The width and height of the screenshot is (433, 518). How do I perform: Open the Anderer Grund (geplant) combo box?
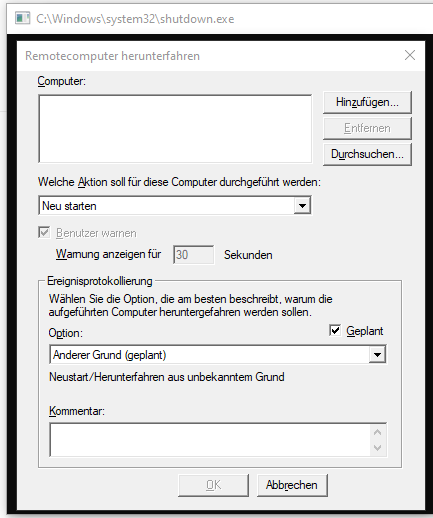coord(218,355)
